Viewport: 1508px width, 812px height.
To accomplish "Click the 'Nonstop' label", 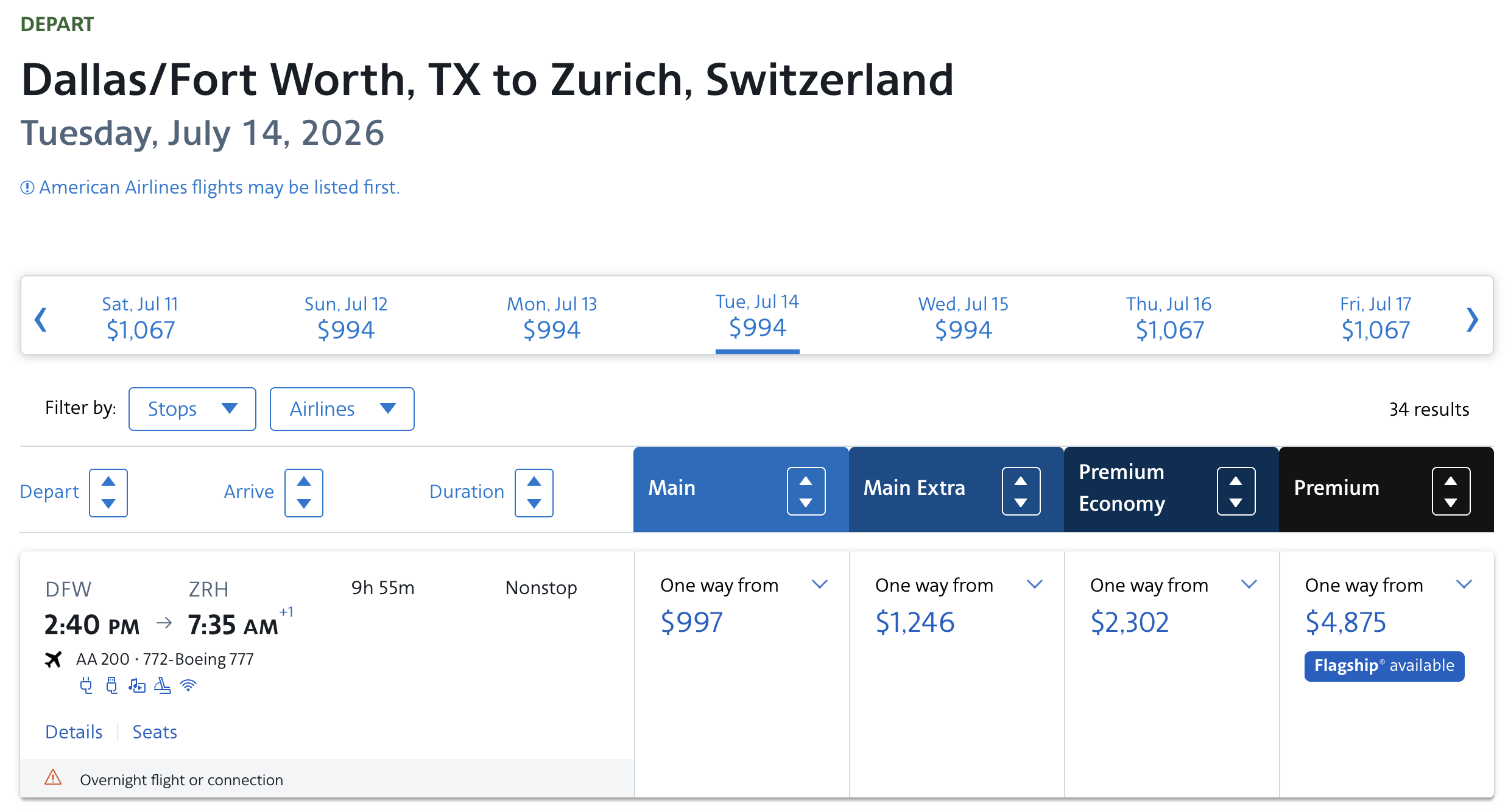I will click(x=541, y=587).
